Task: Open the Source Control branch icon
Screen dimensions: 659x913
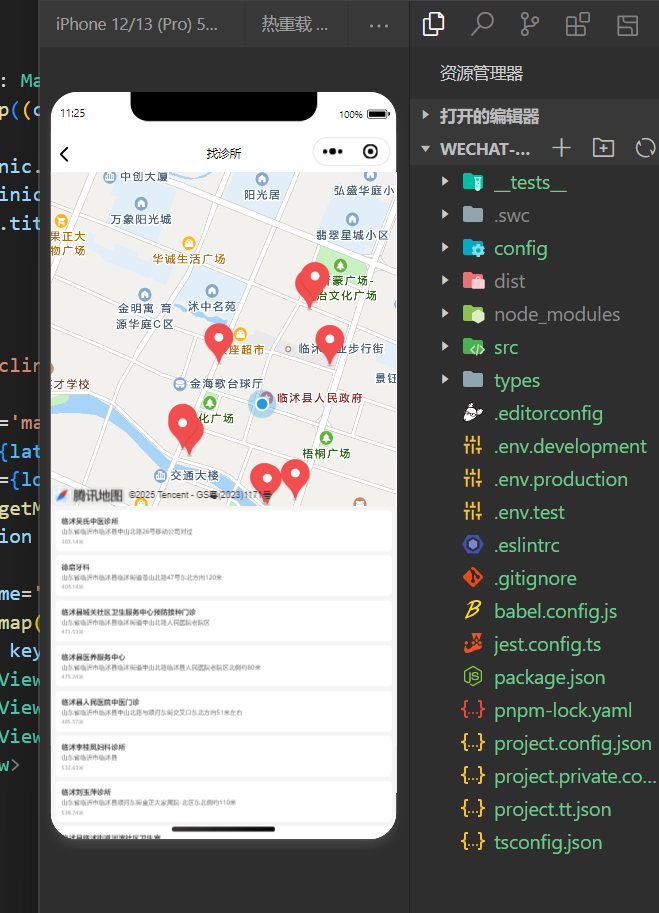Action: (x=530, y=24)
